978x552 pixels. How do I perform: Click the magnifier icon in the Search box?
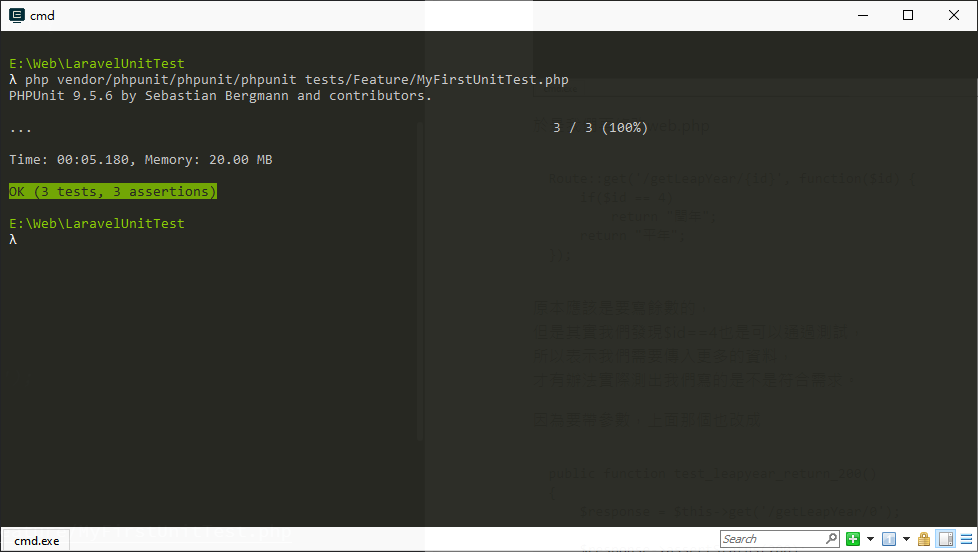point(831,538)
